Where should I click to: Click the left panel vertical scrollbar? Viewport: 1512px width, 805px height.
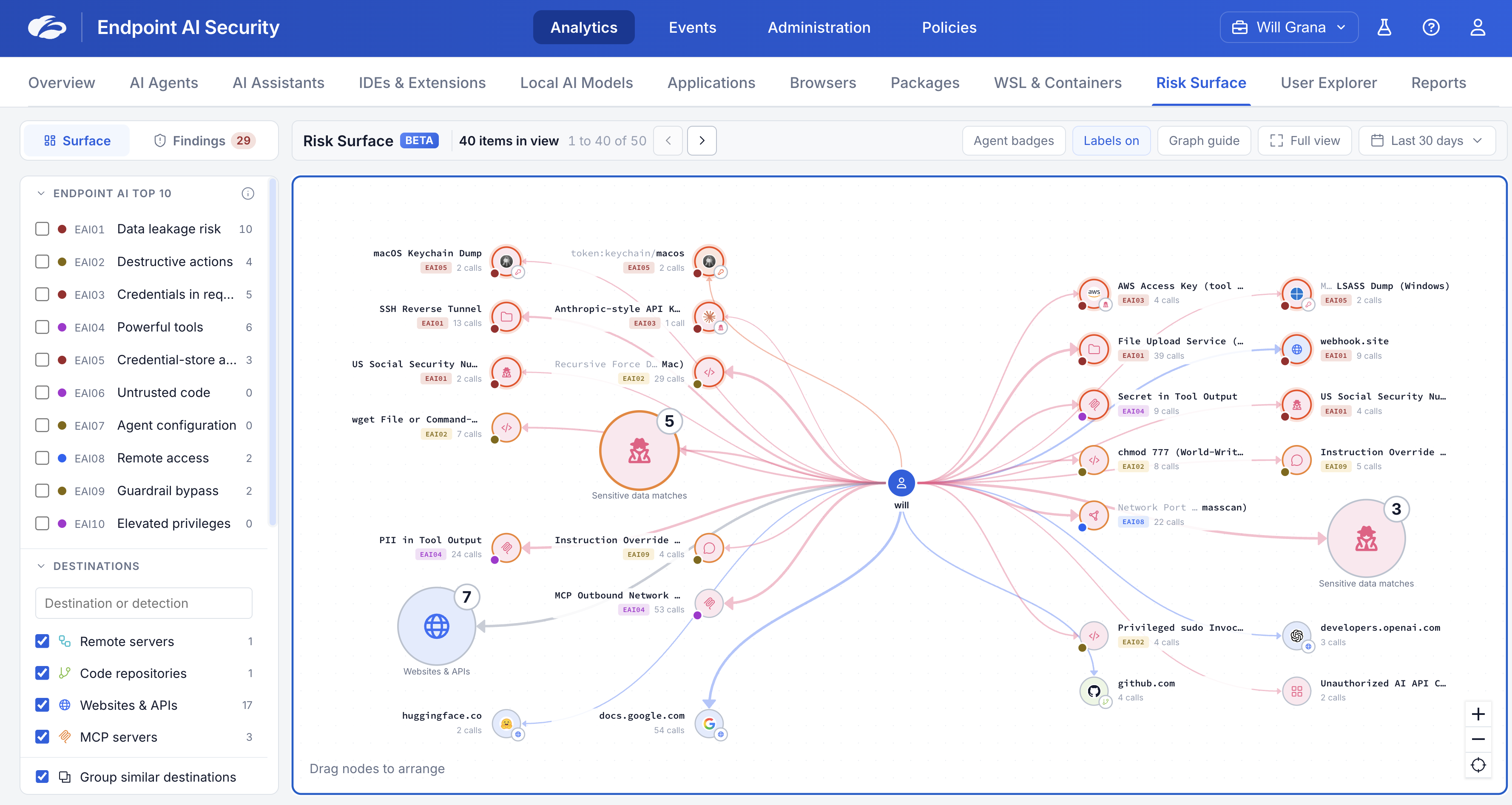coord(273,352)
